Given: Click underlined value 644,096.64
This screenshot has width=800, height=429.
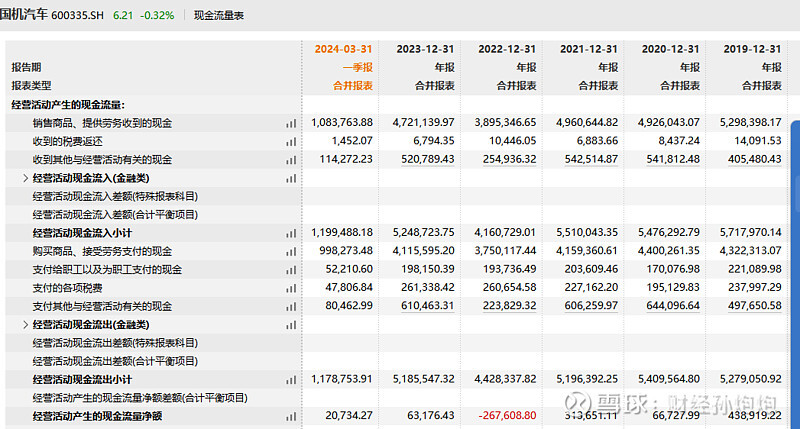Looking at the screenshot, I should pyautogui.click(x=673, y=306).
